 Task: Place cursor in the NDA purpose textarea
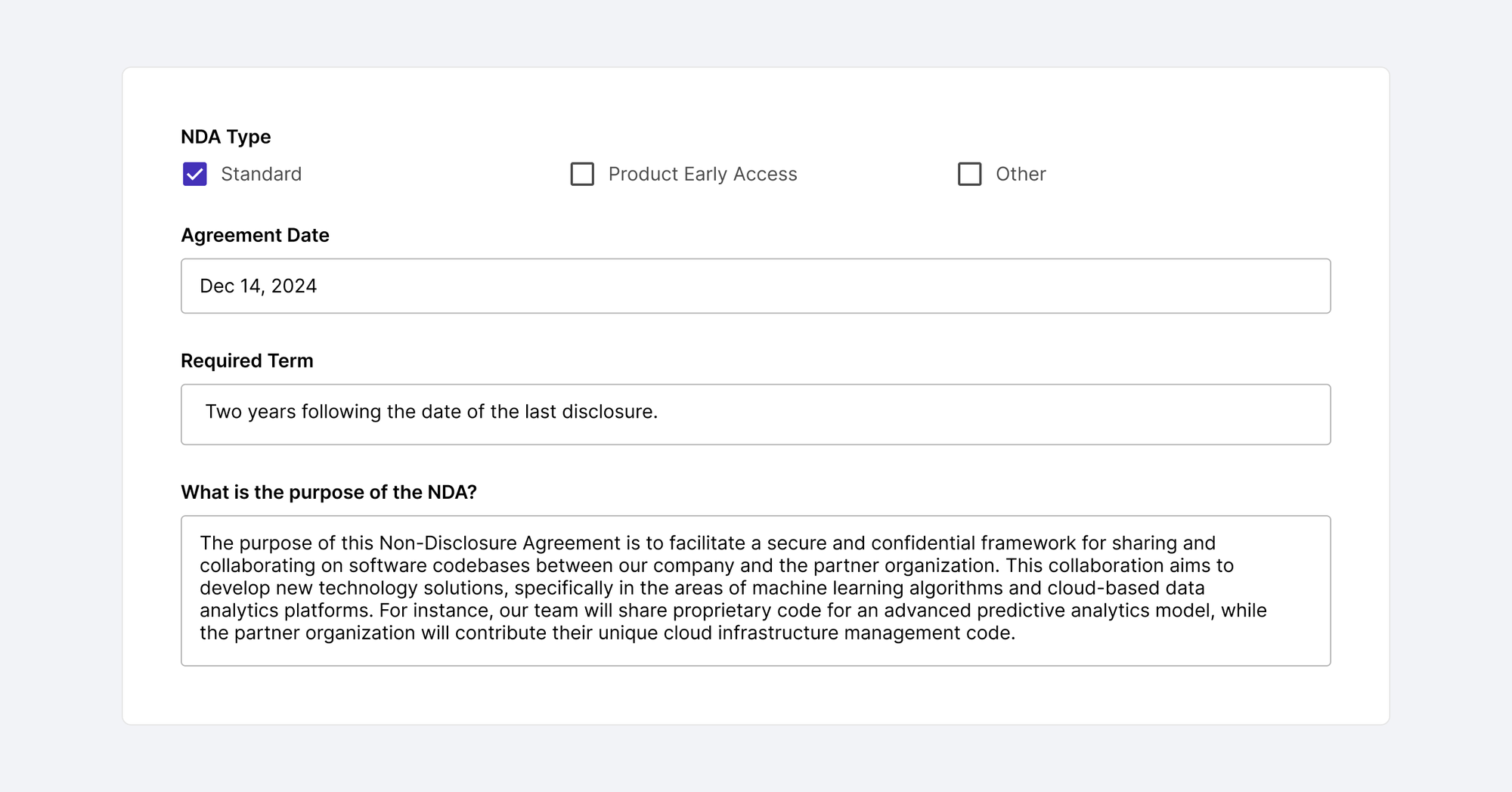click(755, 589)
